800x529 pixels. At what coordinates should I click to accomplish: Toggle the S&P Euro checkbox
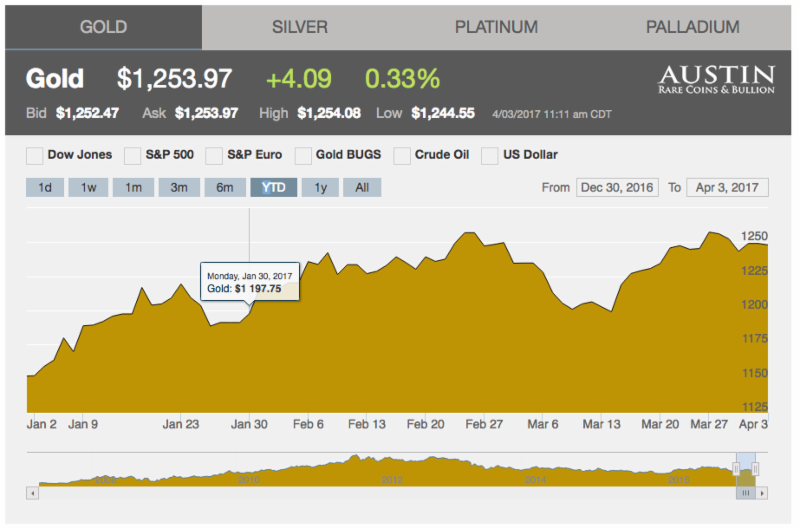click(213, 156)
